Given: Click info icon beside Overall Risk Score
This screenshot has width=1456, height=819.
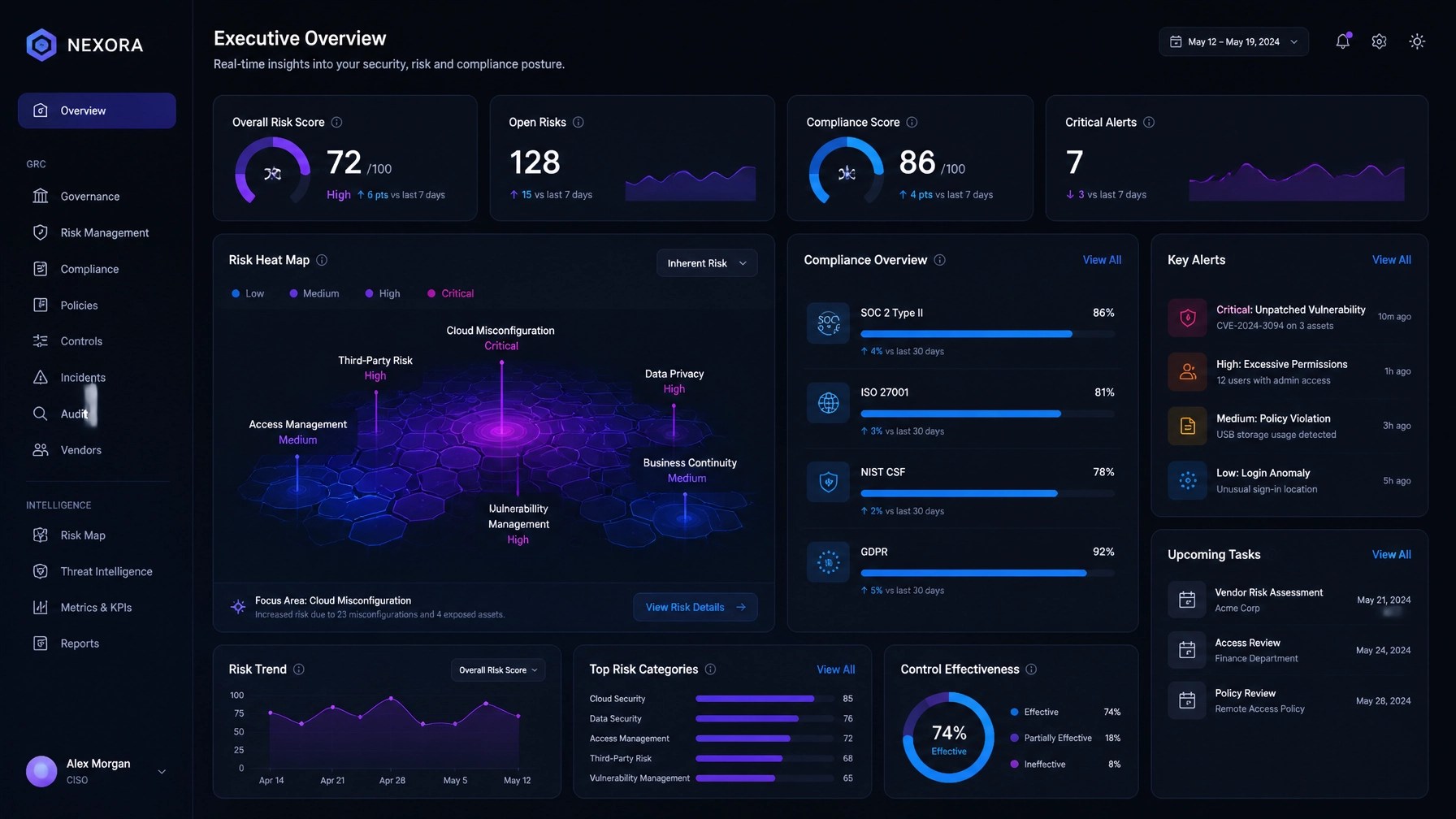Looking at the screenshot, I should click(x=336, y=122).
